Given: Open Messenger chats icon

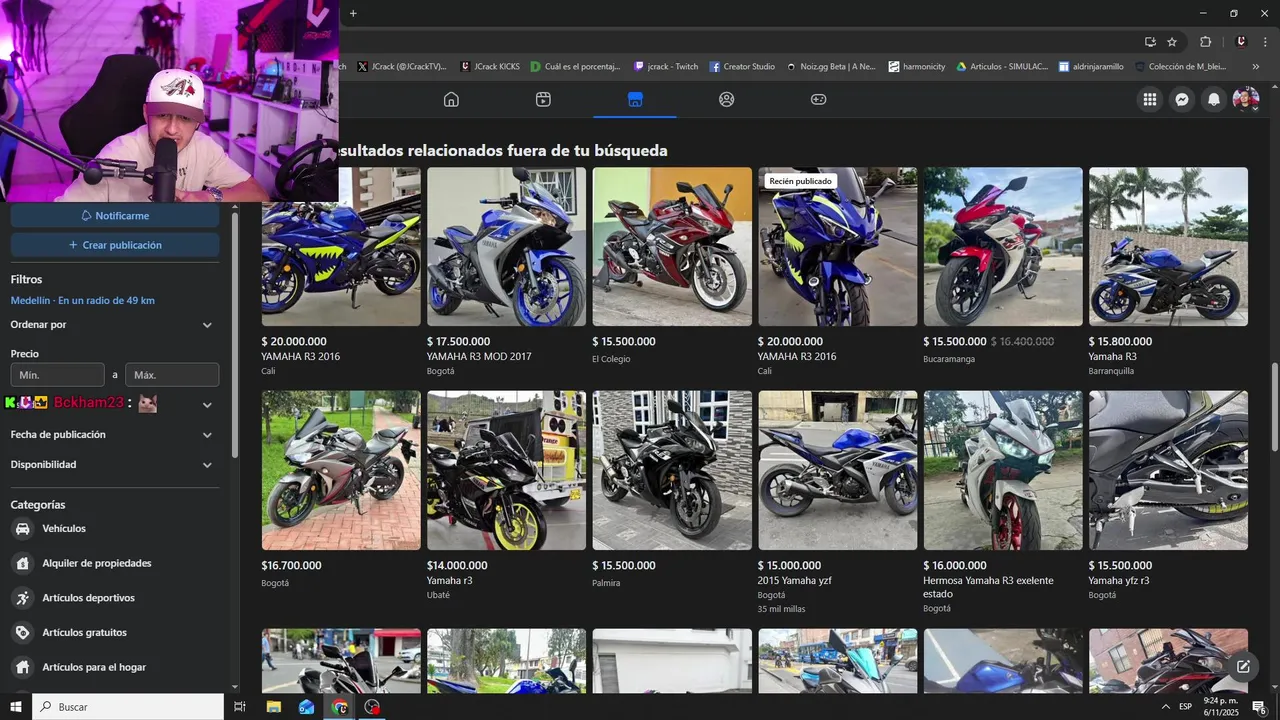Looking at the screenshot, I should pyautogui.click(x=1182, y=99).
